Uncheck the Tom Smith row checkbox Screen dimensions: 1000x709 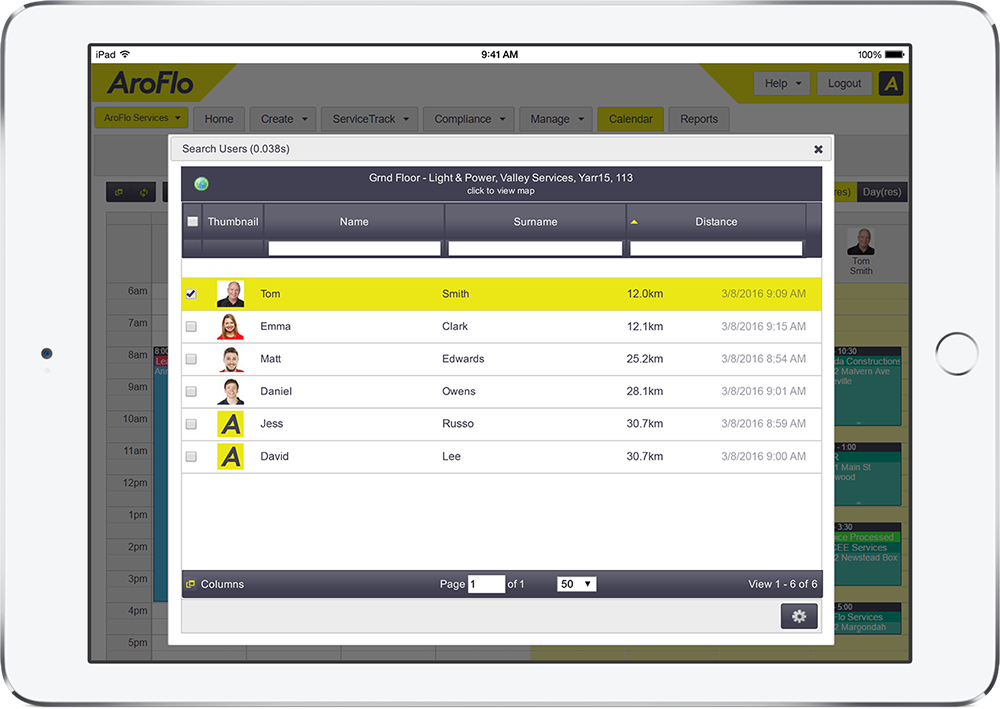coord(191,294)
